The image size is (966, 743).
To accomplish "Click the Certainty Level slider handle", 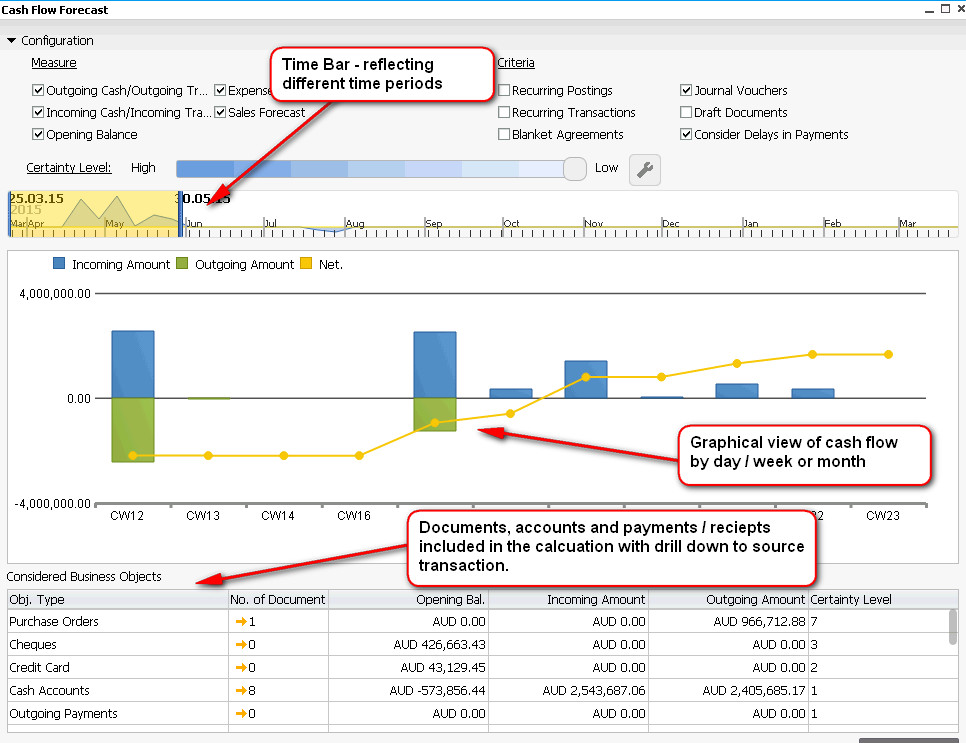I will tap(575, 169).
